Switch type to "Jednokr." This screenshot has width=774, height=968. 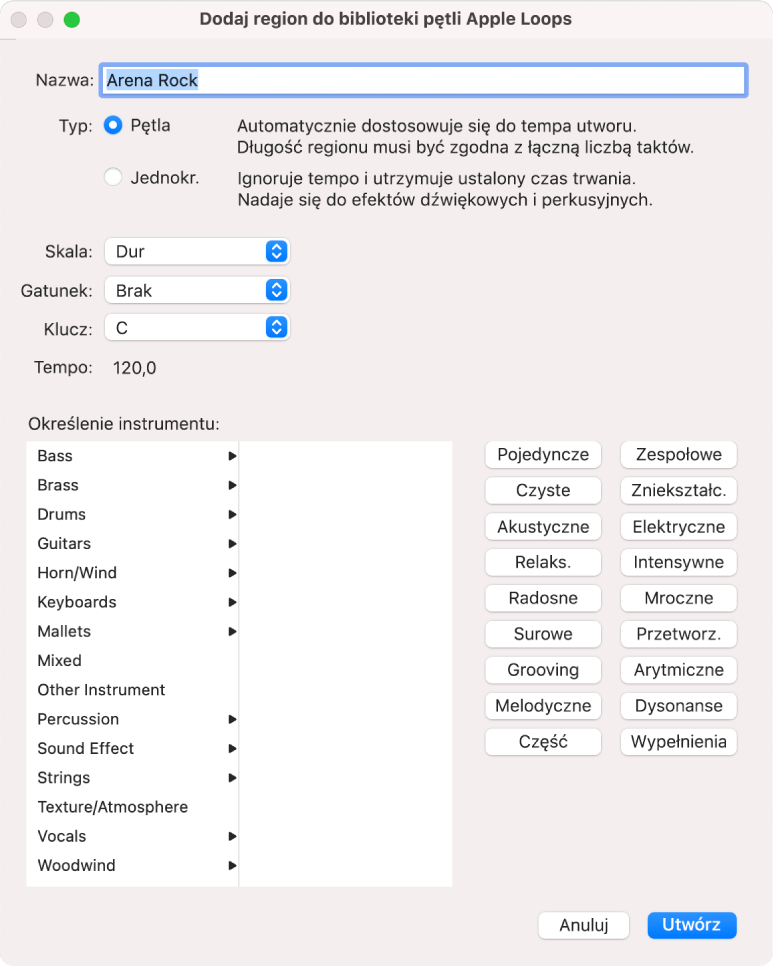point(113,178)
